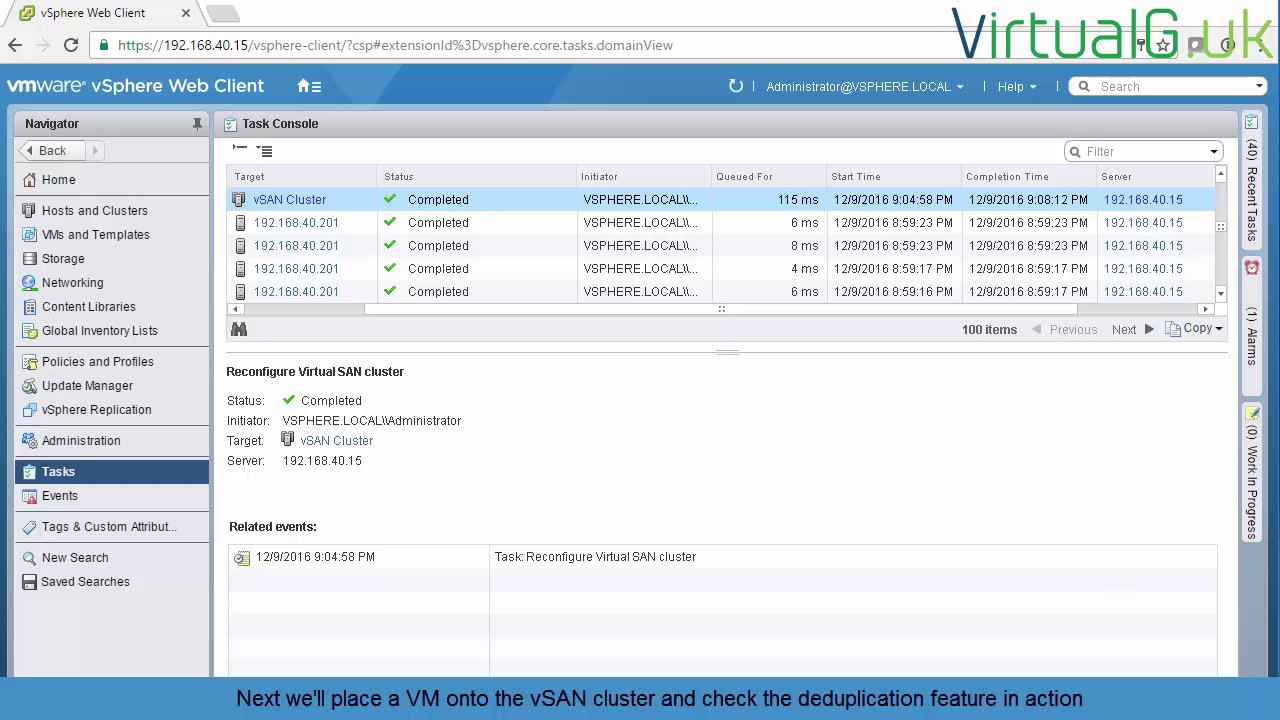
Task: Sort by Completion Time column header
Action: [x=1028, y=177]
